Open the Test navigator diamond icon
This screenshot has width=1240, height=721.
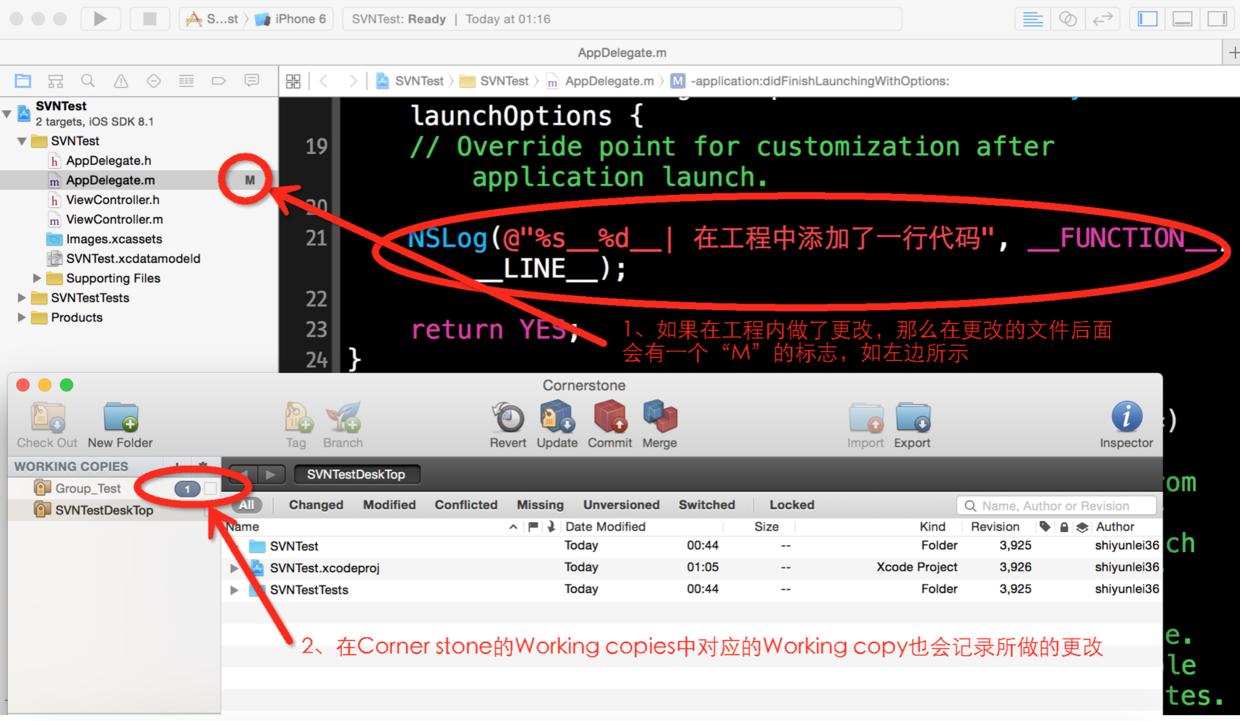click(x=153, y=81)
